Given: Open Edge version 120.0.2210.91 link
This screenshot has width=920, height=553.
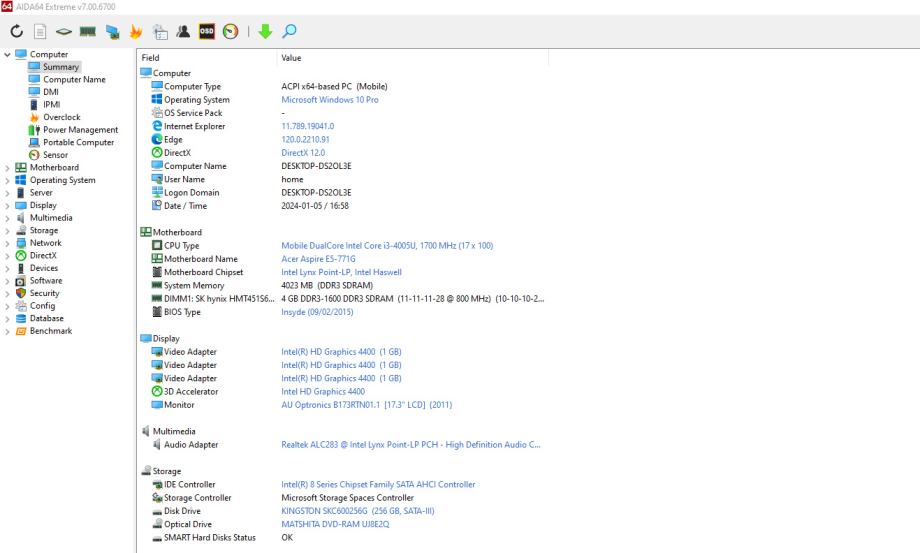Looking at the screenshot, I should 305,140.
